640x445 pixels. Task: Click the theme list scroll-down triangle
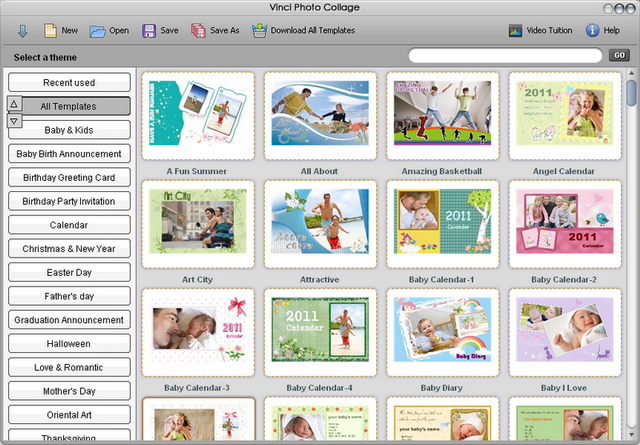pyautogui.click(x=14, y=121)
